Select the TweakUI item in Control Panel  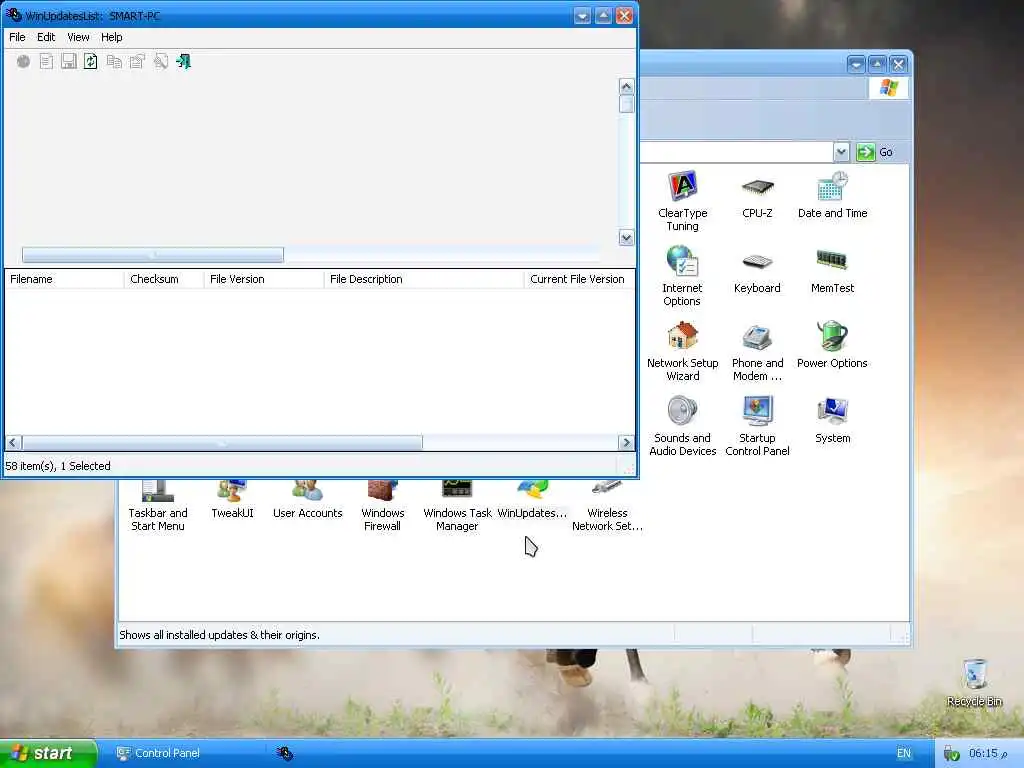[232, 500]
